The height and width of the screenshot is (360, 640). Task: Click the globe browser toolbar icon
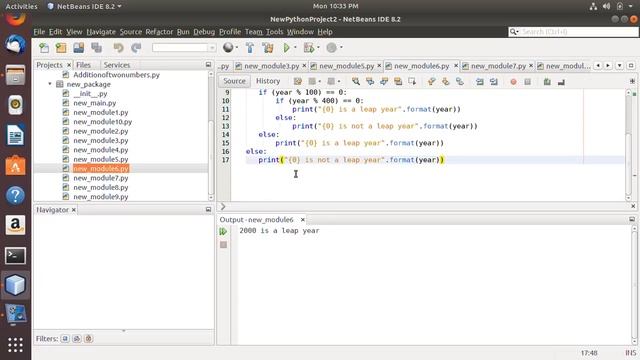[228, 48]
